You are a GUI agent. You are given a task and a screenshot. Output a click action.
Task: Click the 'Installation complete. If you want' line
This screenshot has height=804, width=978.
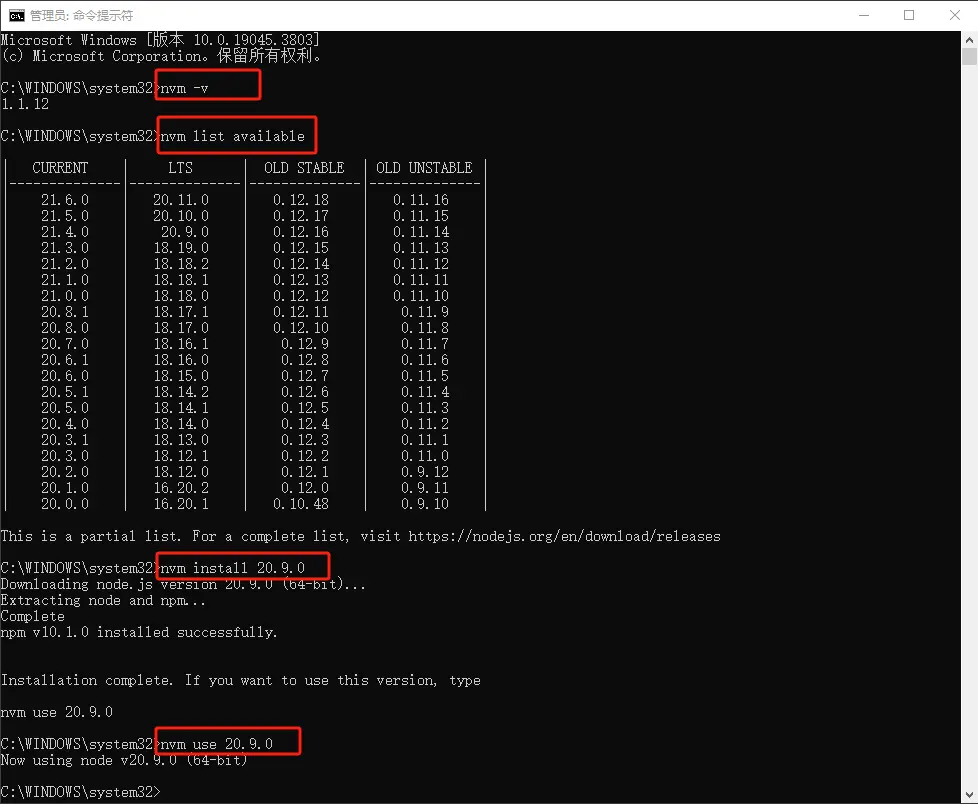click(241, 680)
